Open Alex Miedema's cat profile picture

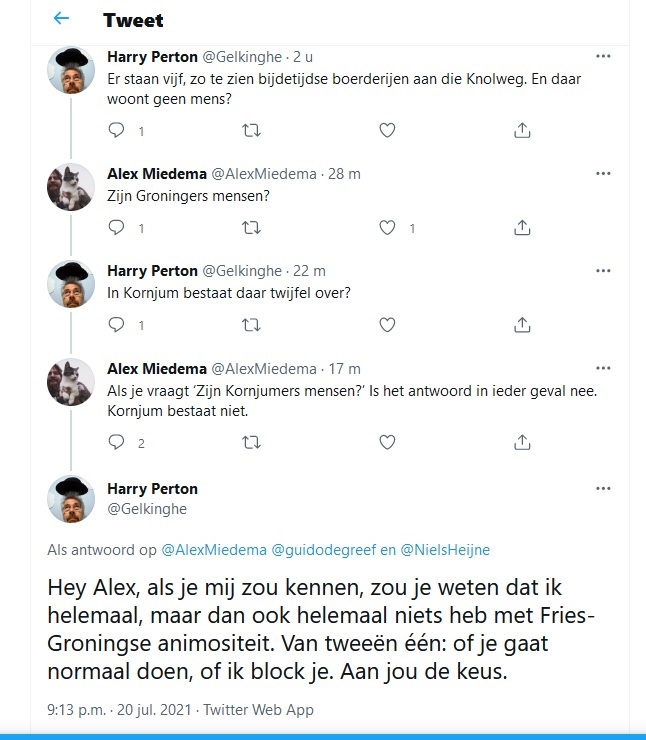click(71, 186)
